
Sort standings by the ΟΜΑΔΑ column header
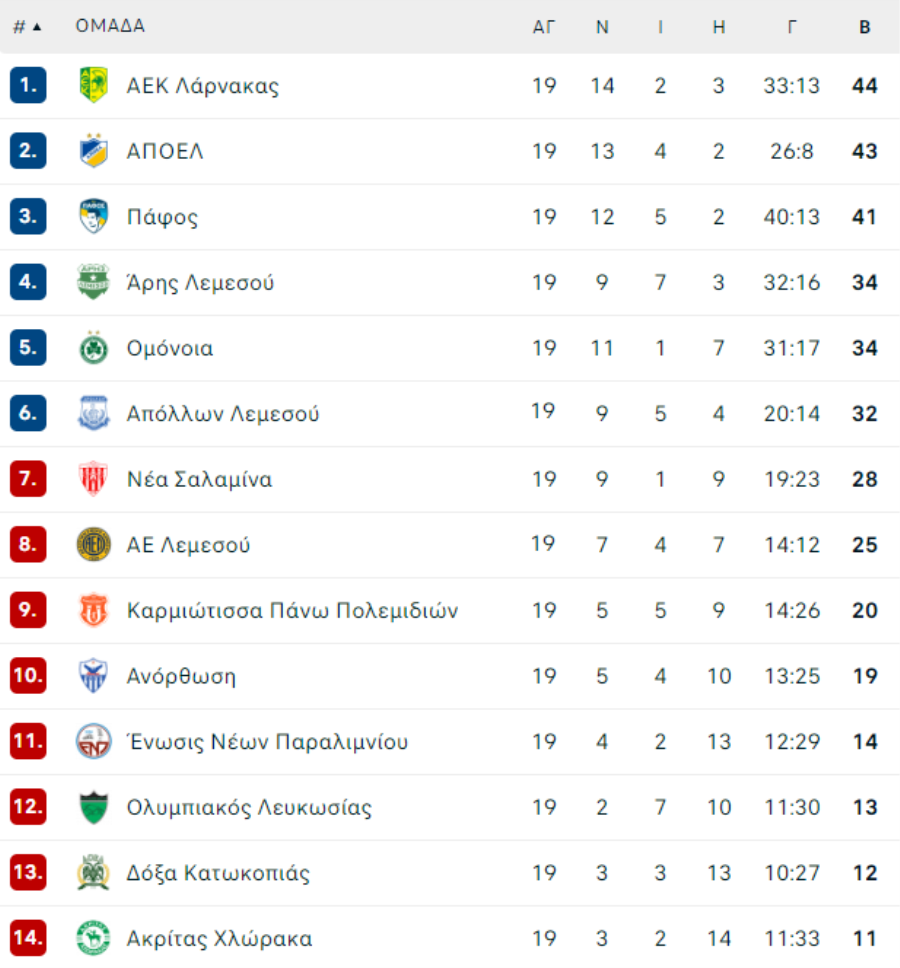tap(110, 26)
